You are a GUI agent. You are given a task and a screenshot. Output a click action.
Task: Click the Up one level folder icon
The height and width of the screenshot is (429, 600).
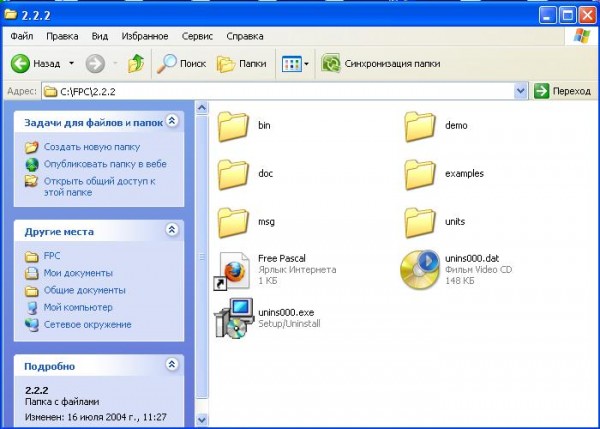[x=136, y=63]
